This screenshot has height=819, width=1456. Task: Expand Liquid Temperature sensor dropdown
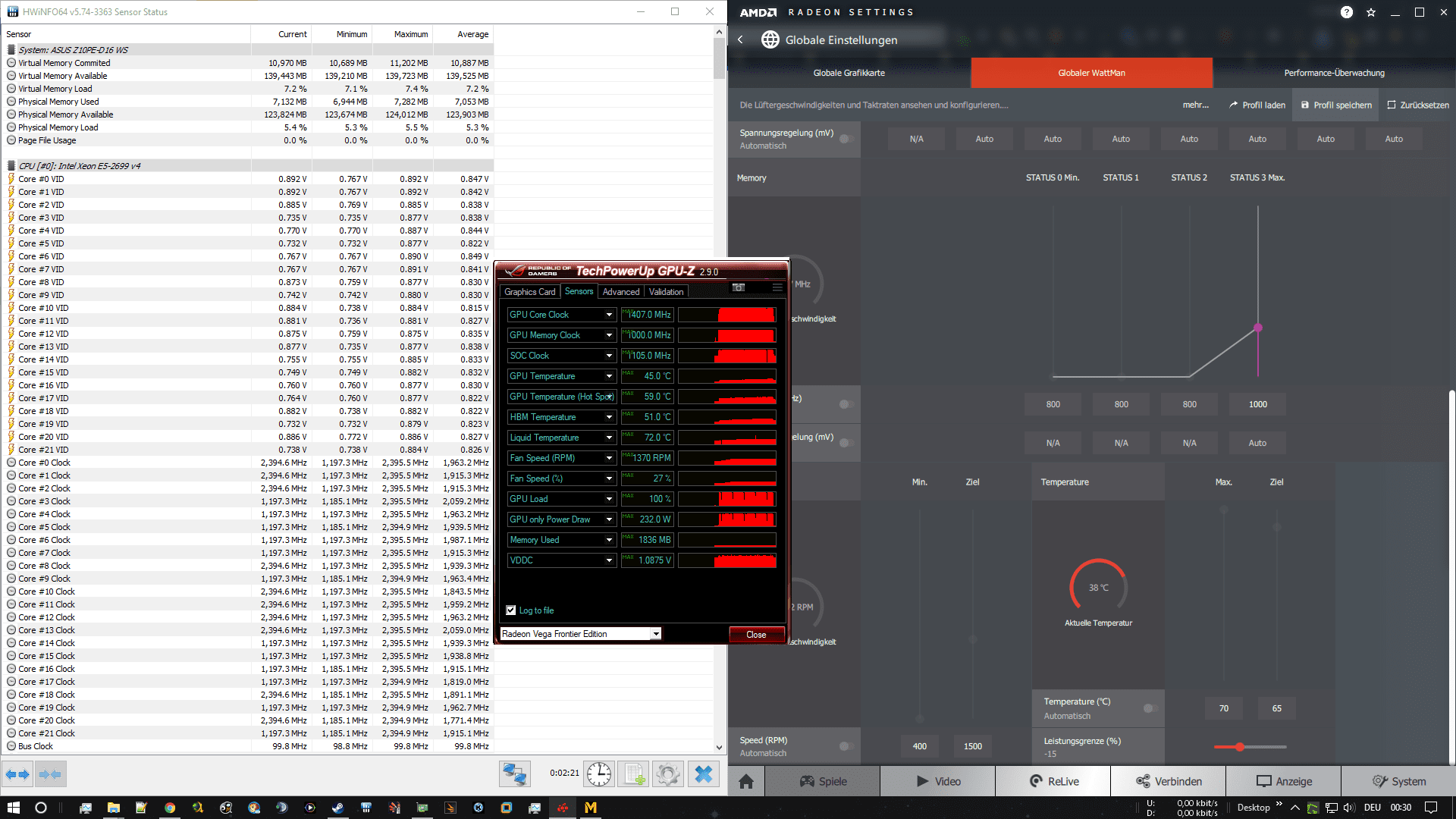tap(609, 438)
